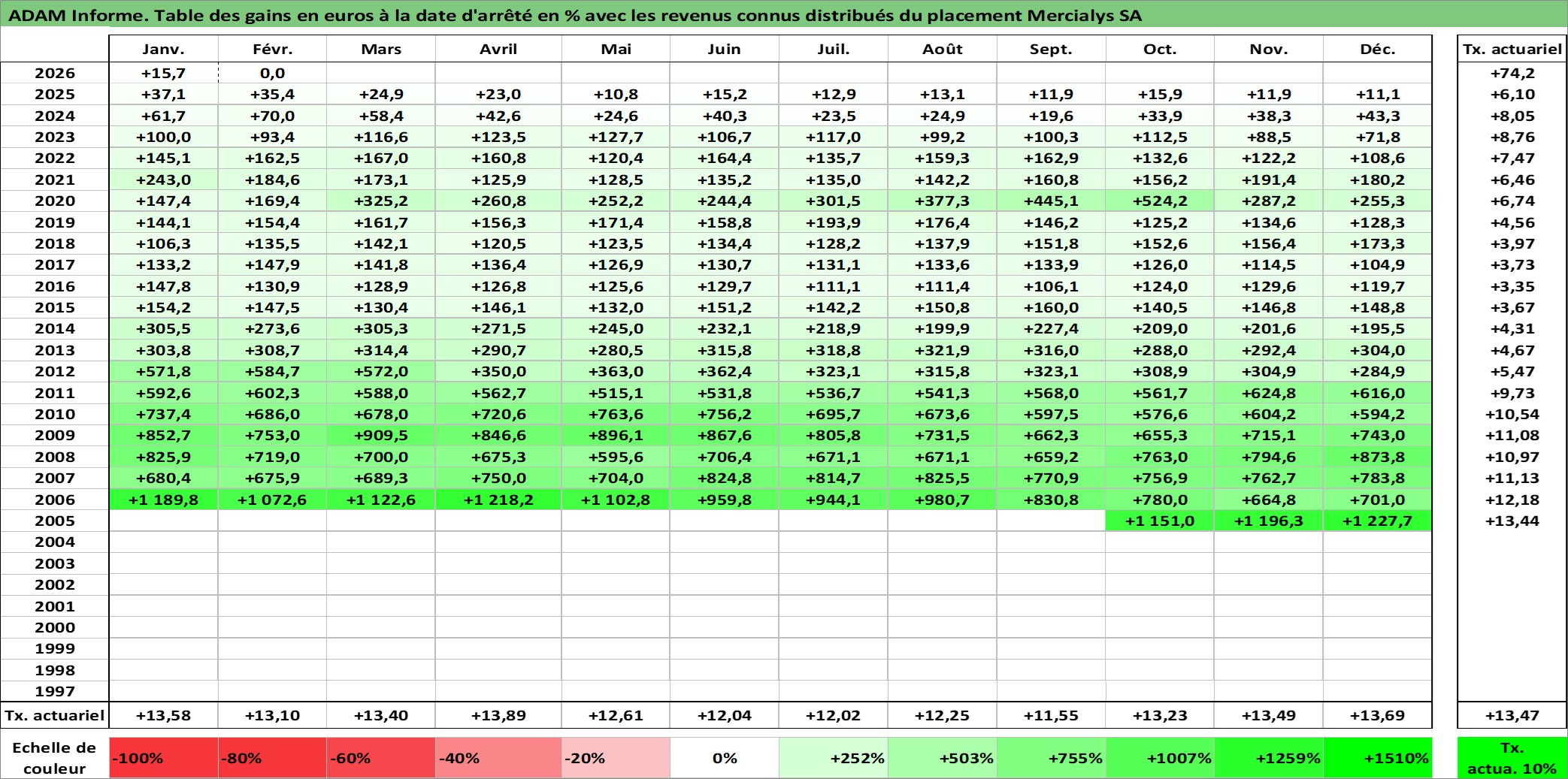Select the Août column header
The image size is (1568, 779).
click(x=943, y=49)
